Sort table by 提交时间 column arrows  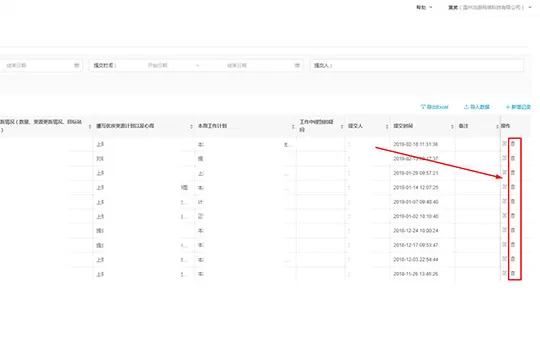coord(452,127)
